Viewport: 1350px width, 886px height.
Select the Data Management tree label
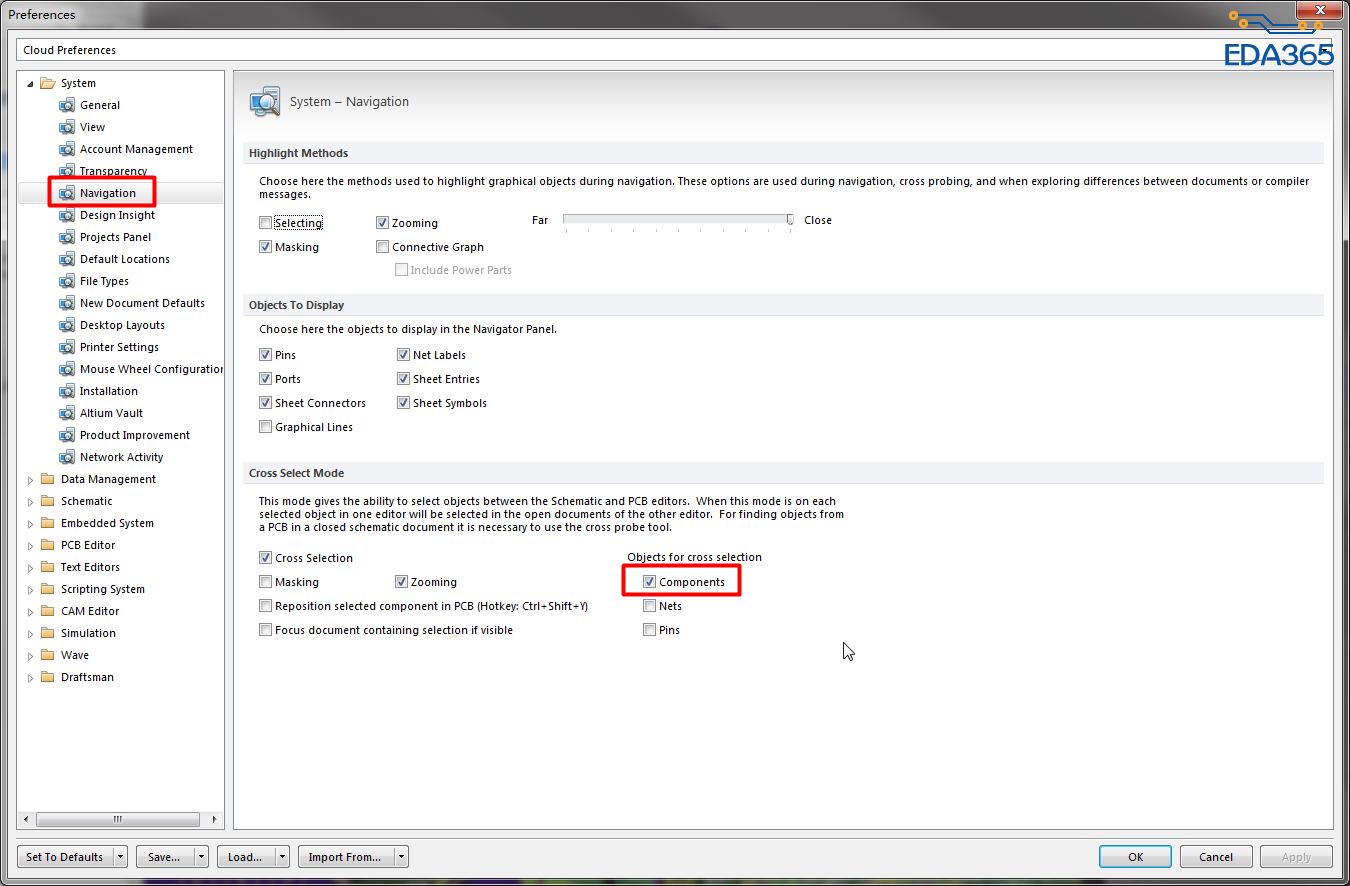click(x=108, y=479)
